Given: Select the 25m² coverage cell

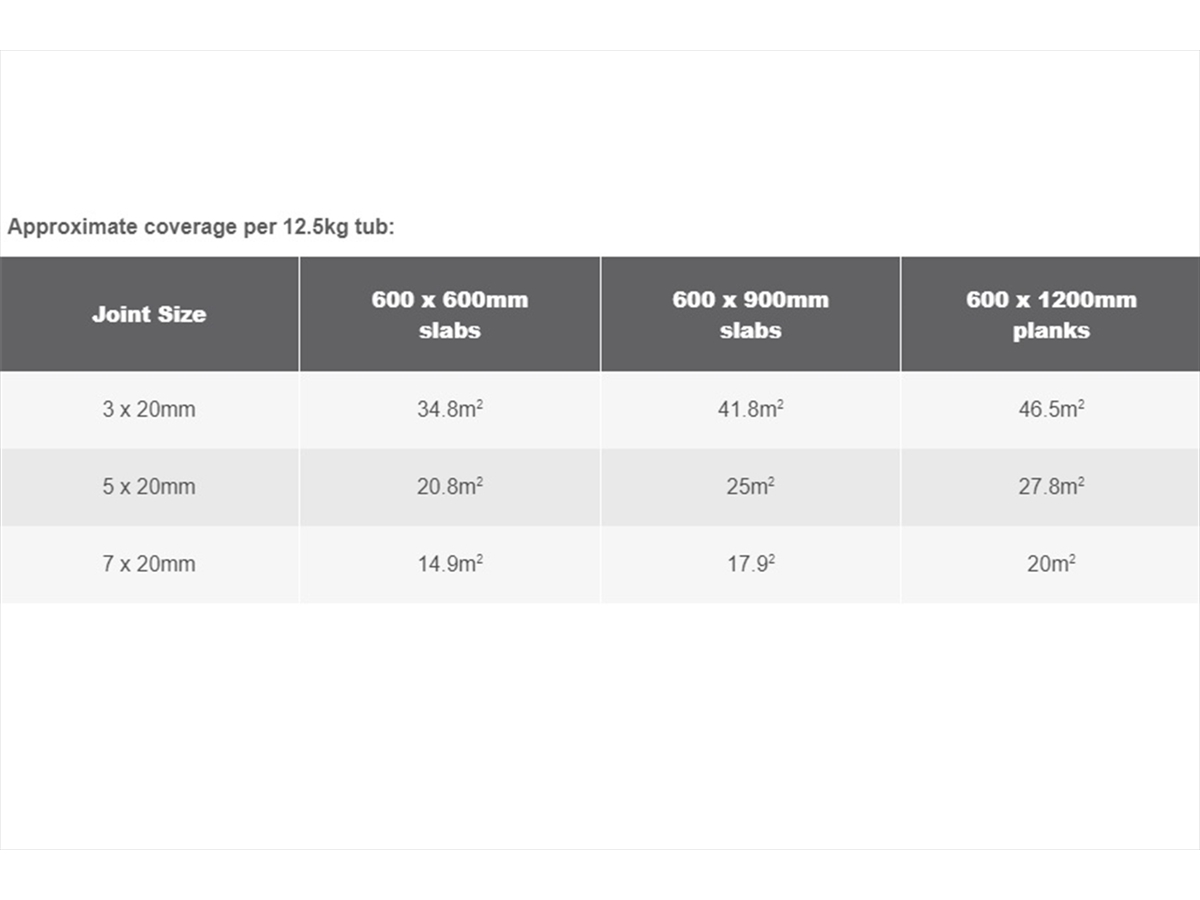Looking at the screenshot, I should point(750,487).
